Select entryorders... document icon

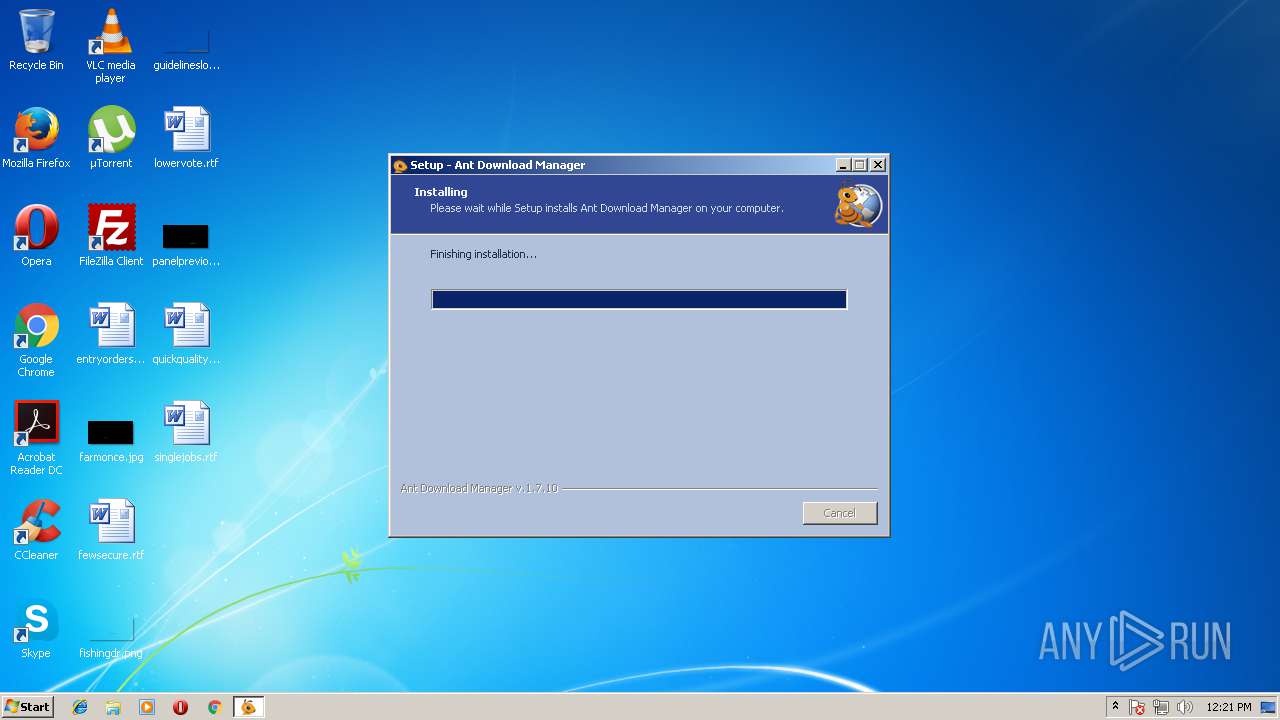tap(111, 334)
